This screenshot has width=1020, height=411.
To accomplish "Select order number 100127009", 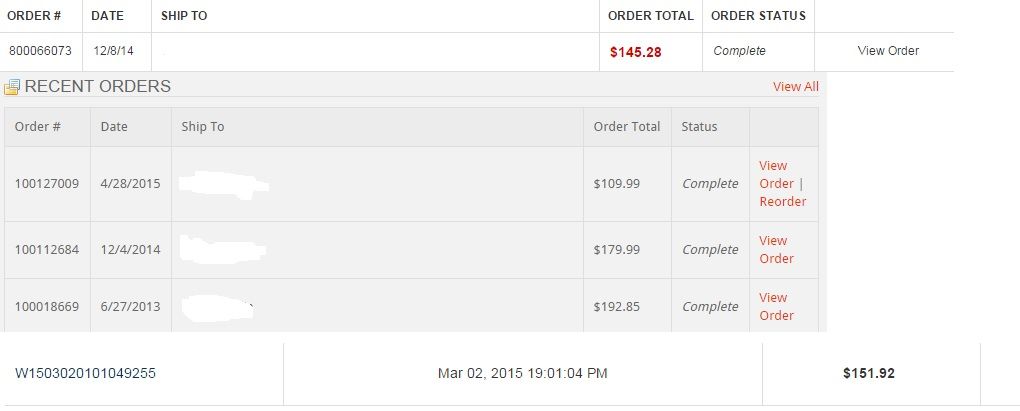I will click(47, 183).
